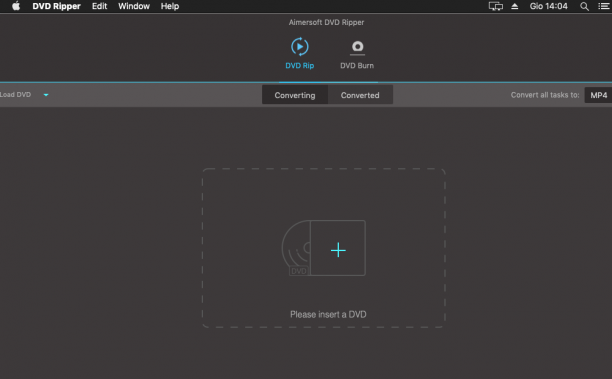Open the Help menu
612x379 pixels.
[170, 6]
